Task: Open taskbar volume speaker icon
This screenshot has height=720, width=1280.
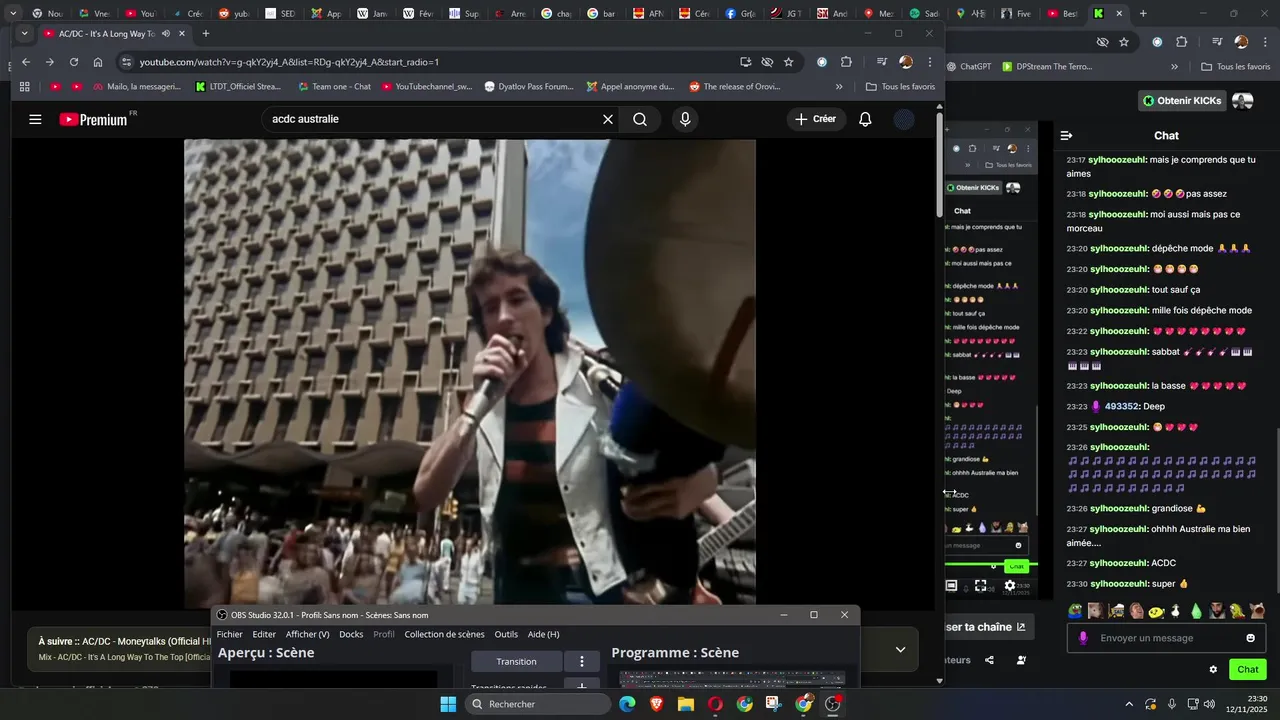Action: point(1210,704)
